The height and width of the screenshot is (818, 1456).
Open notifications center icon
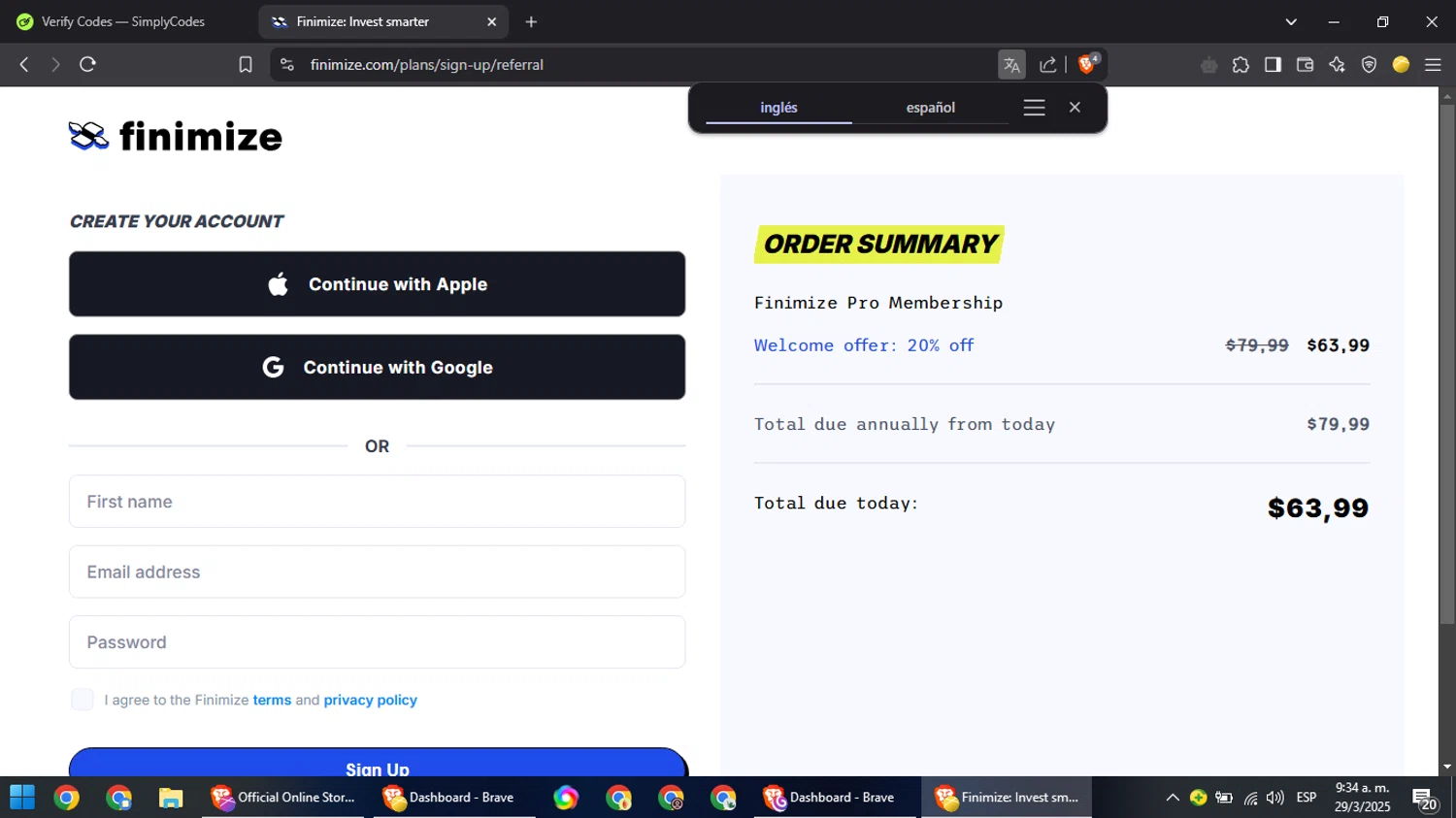[x=1424, y=800]
